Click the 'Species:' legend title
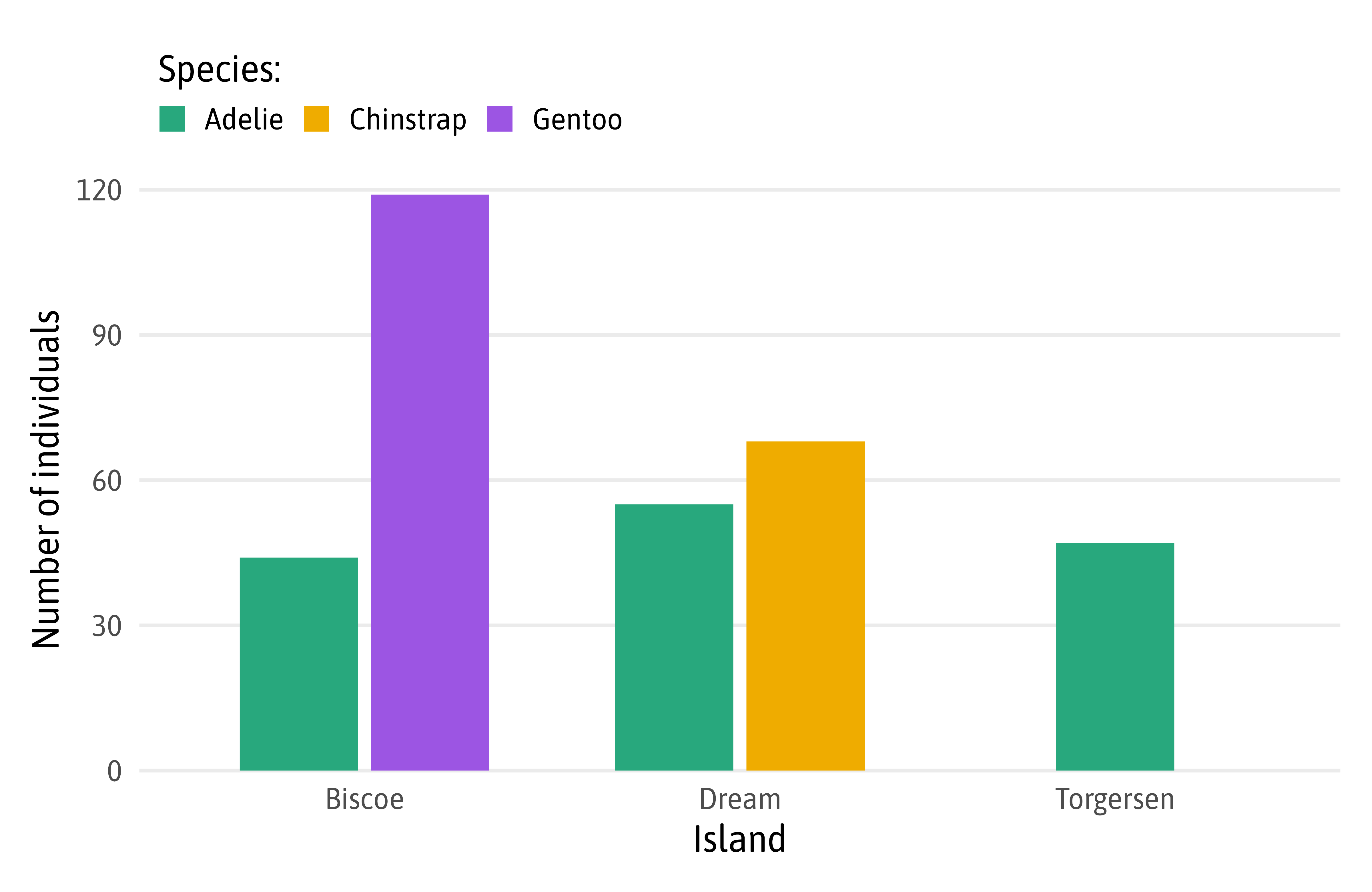This screenshot has width=1372, height=892. 220,70
